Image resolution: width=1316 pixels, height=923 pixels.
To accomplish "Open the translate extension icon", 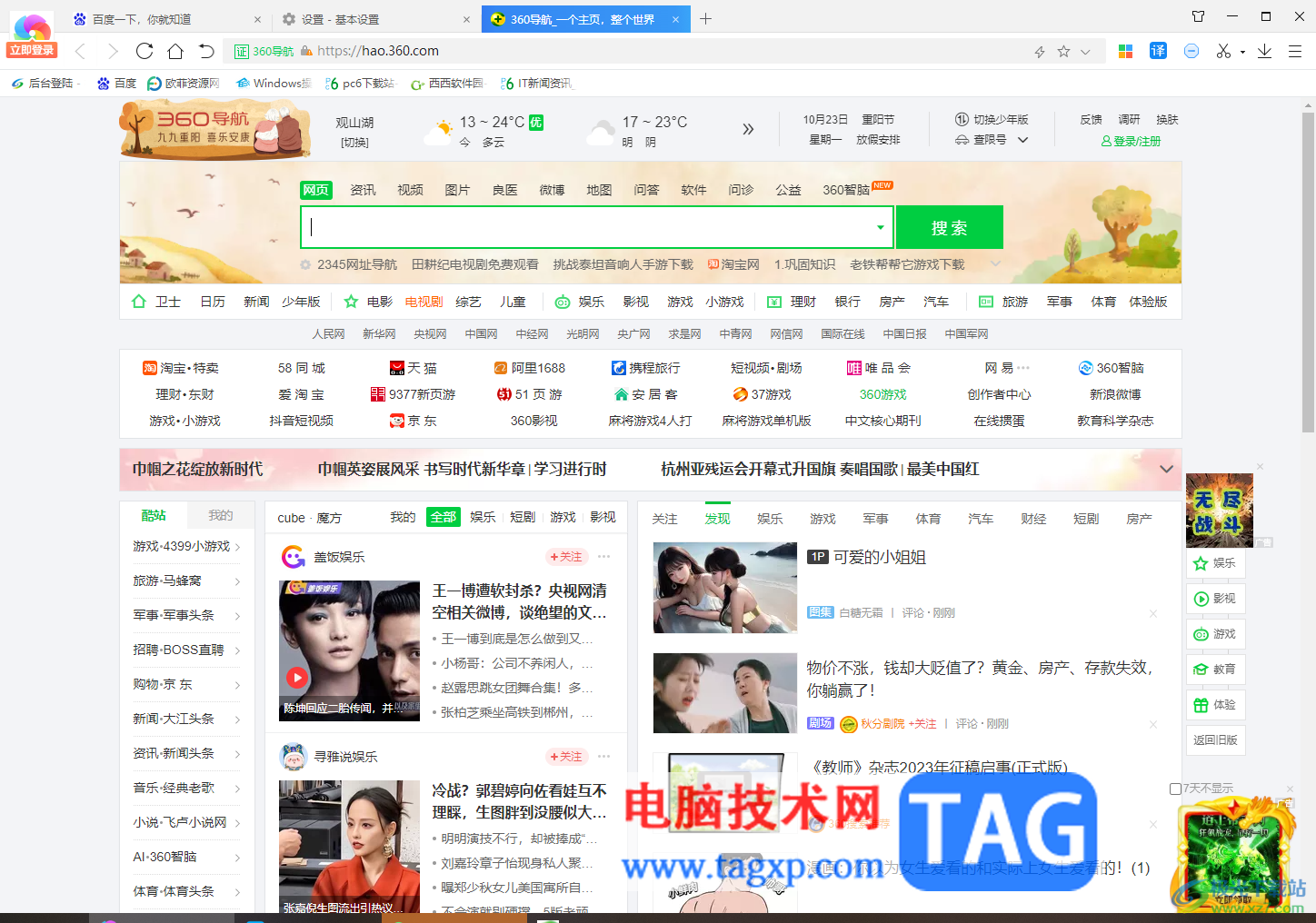I will (x=1158, y=51).
